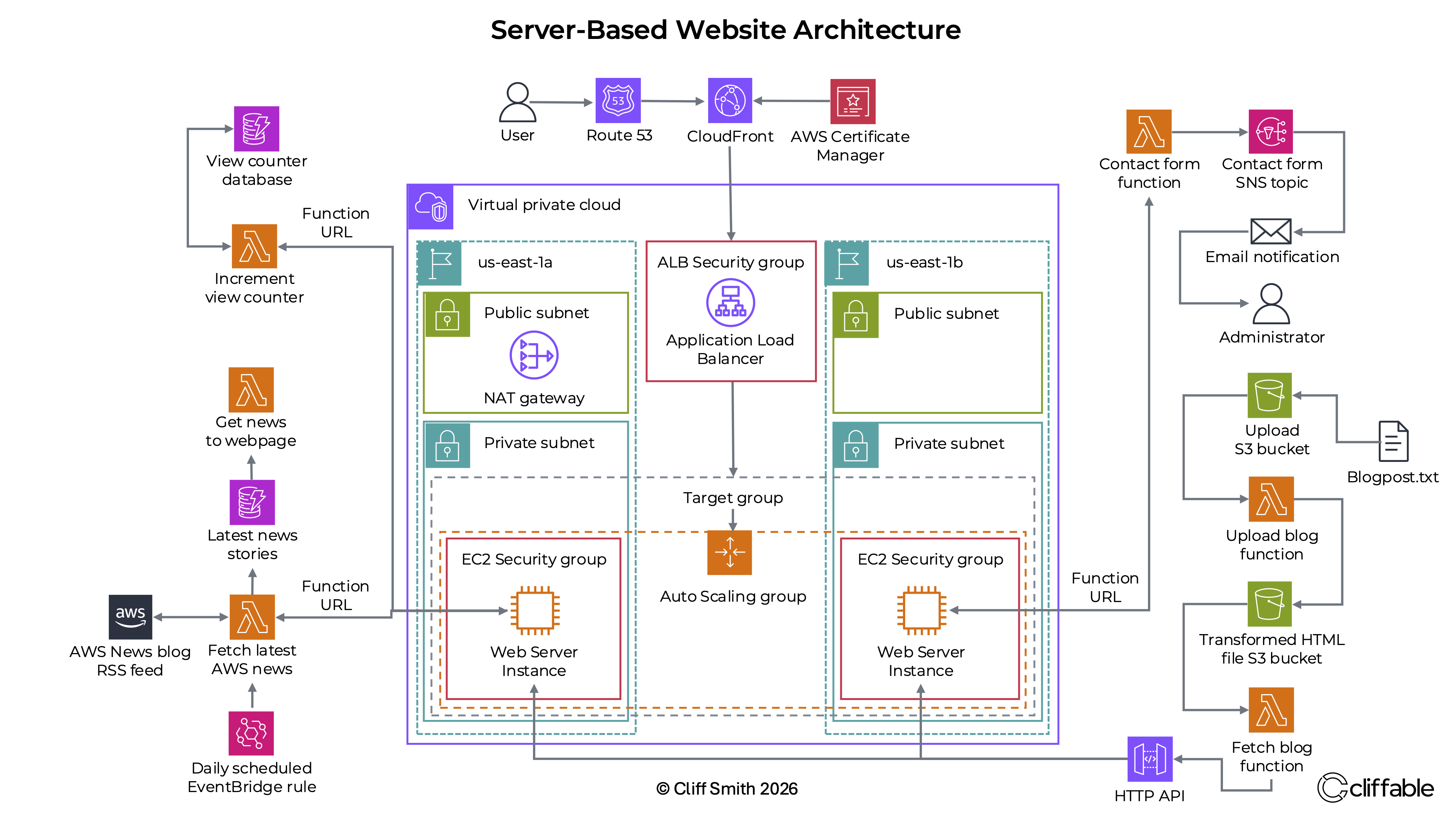Click the Function URL label near Fetch latest AWS news

click(336, 595)
